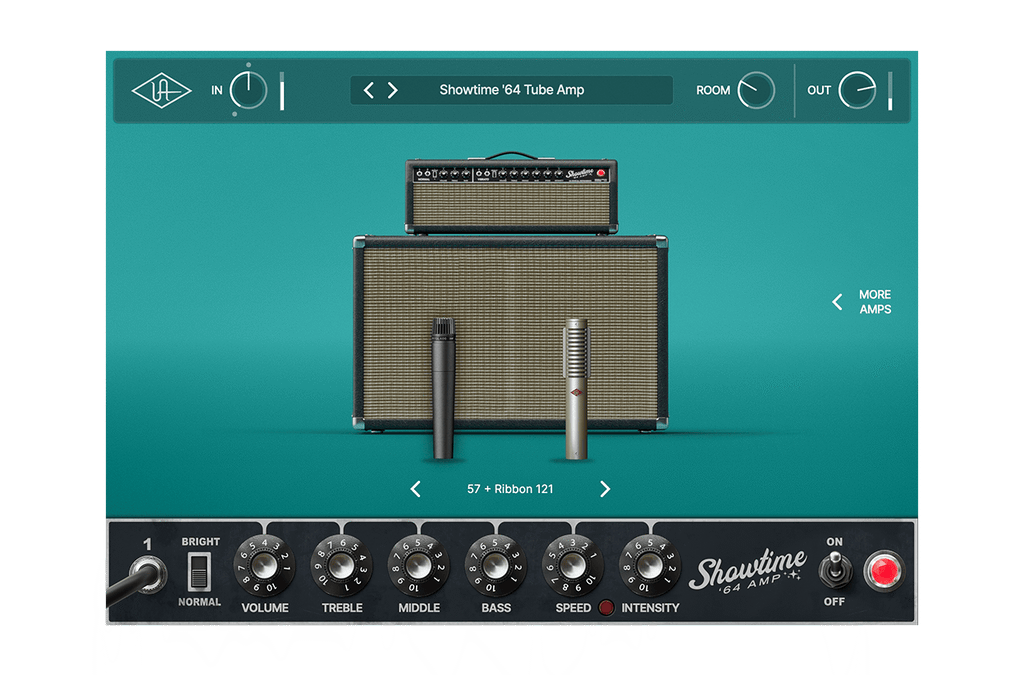Go to the next amp preset

[x=392, y=89]
